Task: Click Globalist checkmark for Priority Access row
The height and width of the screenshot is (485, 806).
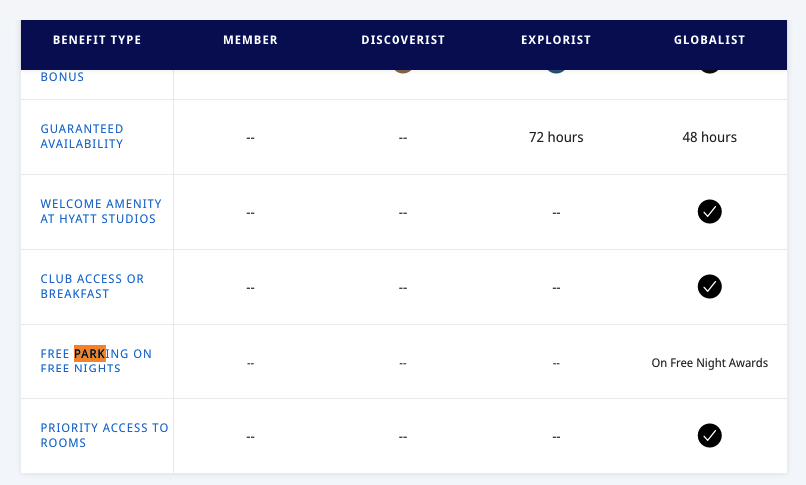Action: pos(709,435)
